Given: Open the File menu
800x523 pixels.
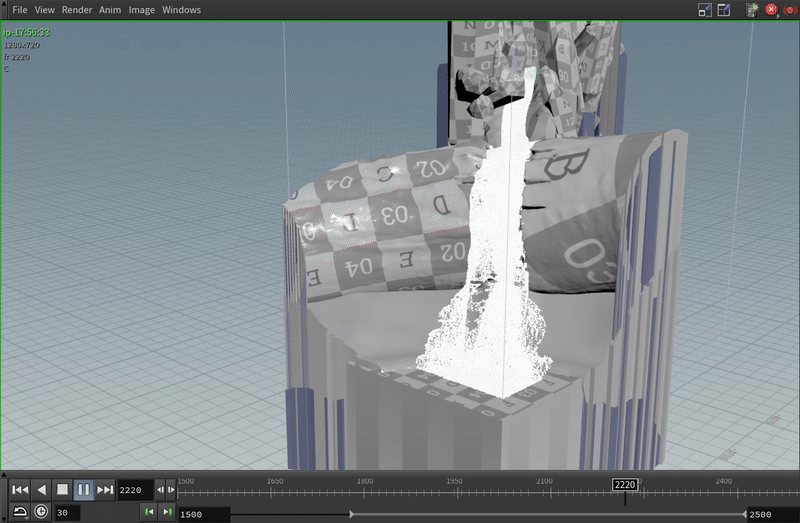Looking at the screenshot, I should 20,10.
